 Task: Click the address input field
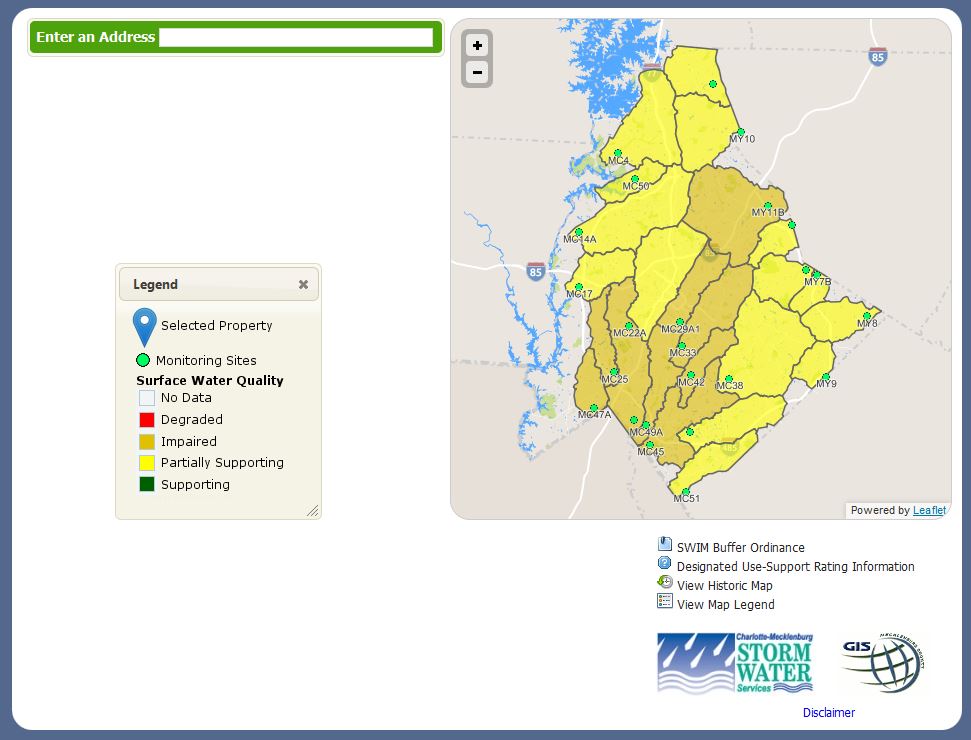point(296,37)
